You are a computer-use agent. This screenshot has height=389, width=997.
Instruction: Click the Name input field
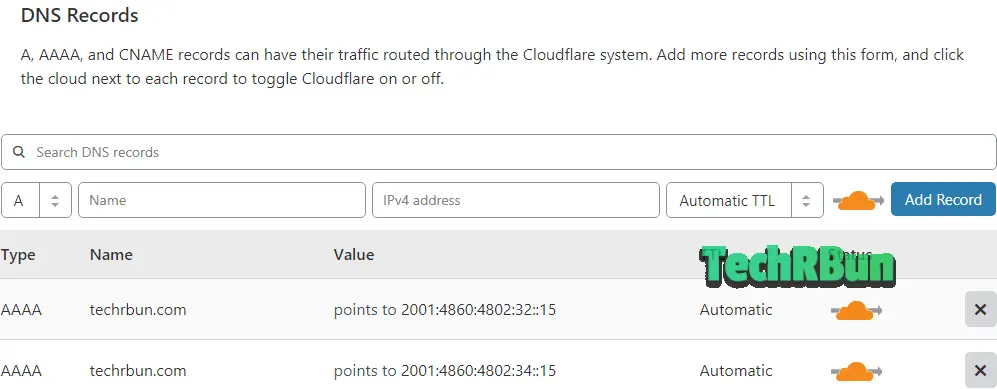(222, 200)
